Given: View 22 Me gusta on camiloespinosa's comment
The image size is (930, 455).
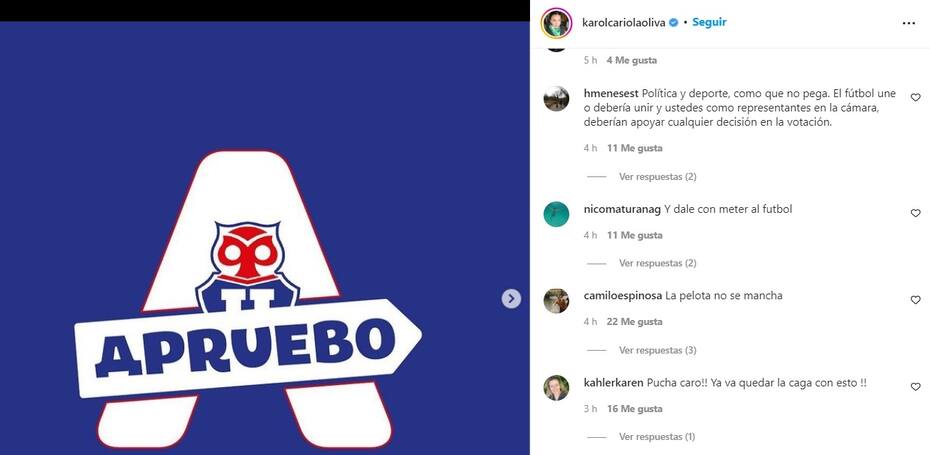Looking at the screenshot, I should point(634,322).
